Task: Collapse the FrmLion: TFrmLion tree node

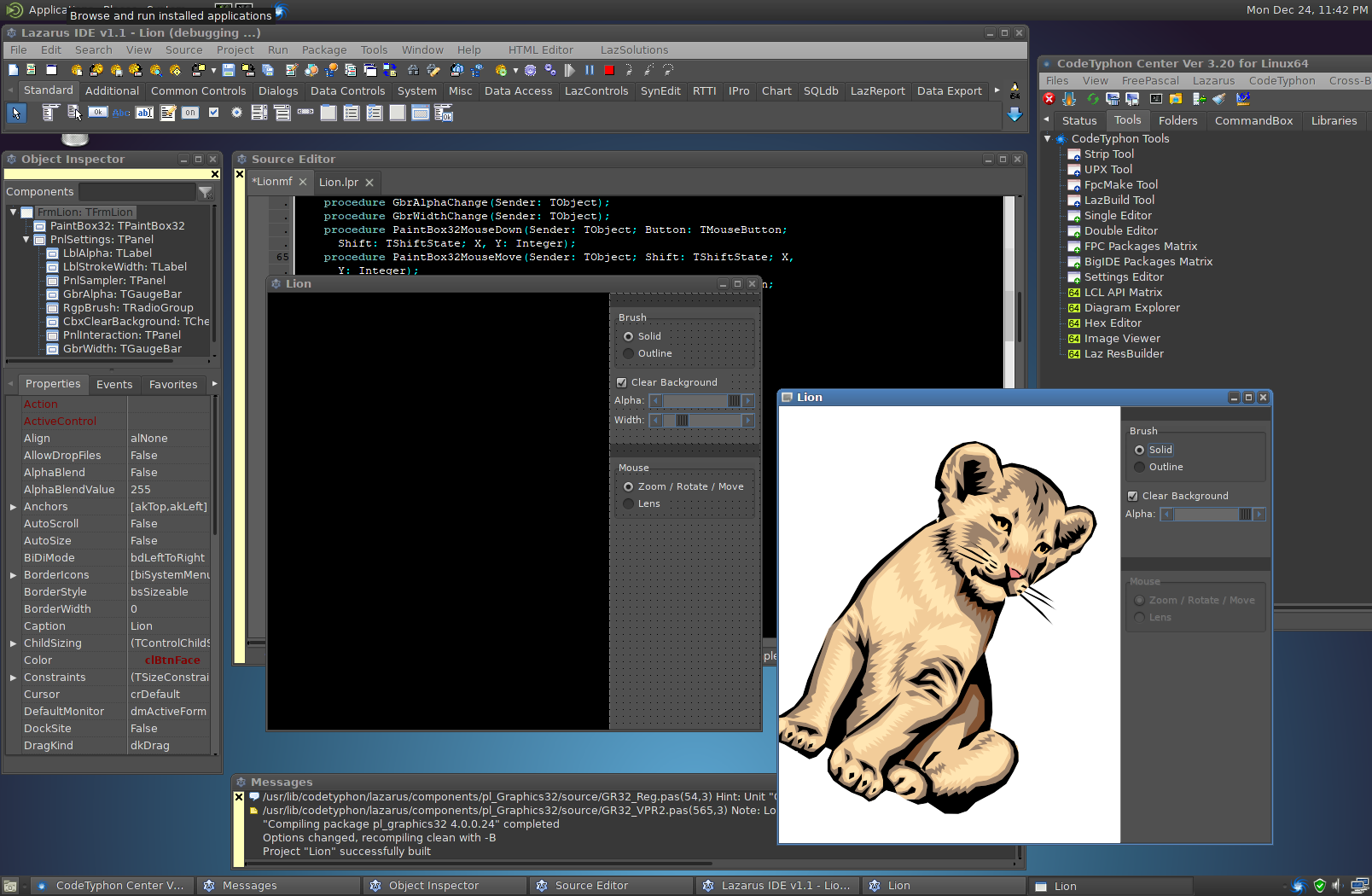Action: 14,212
